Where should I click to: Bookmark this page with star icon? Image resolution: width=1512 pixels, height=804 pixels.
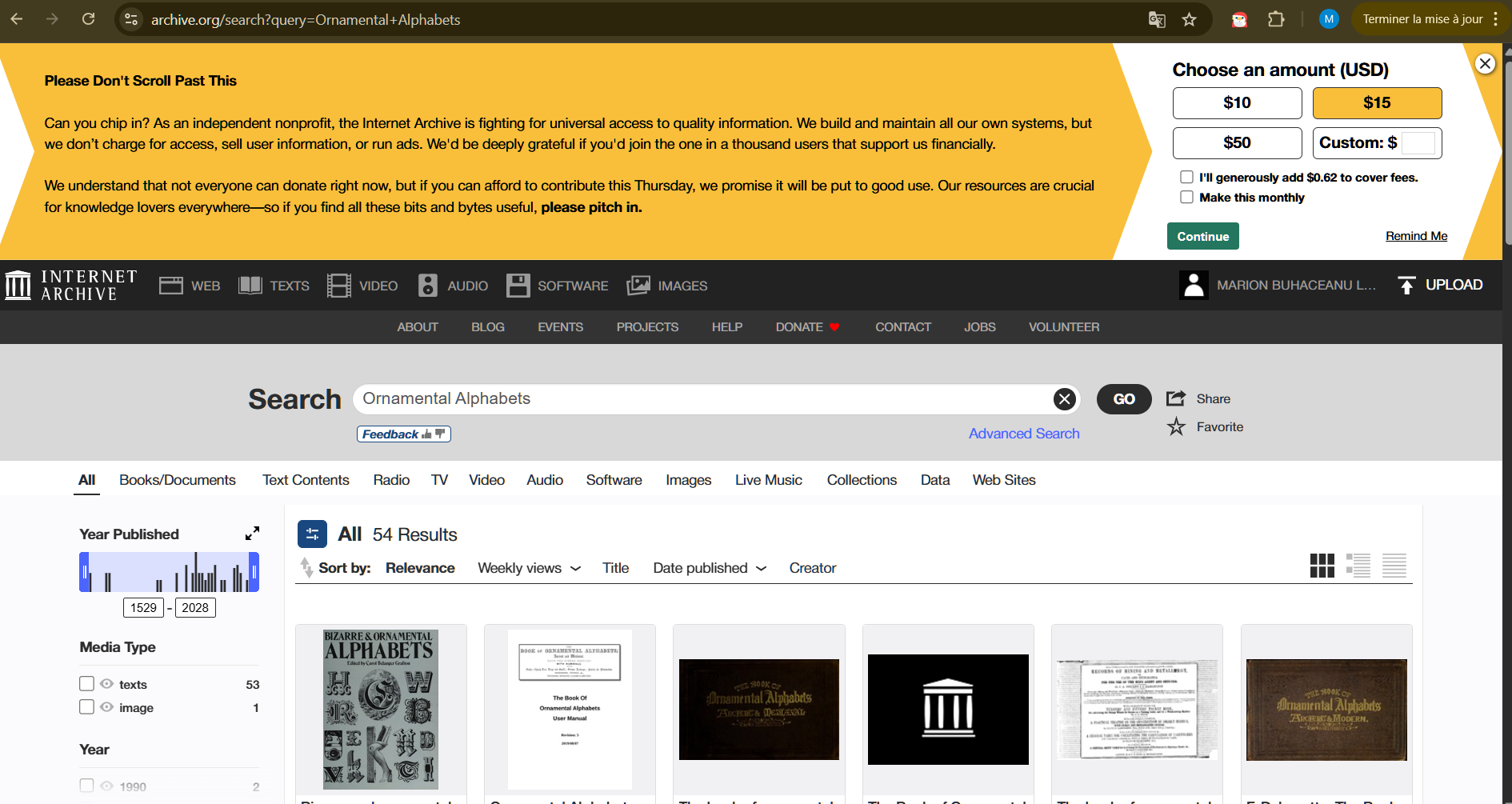coord(1189,19)
